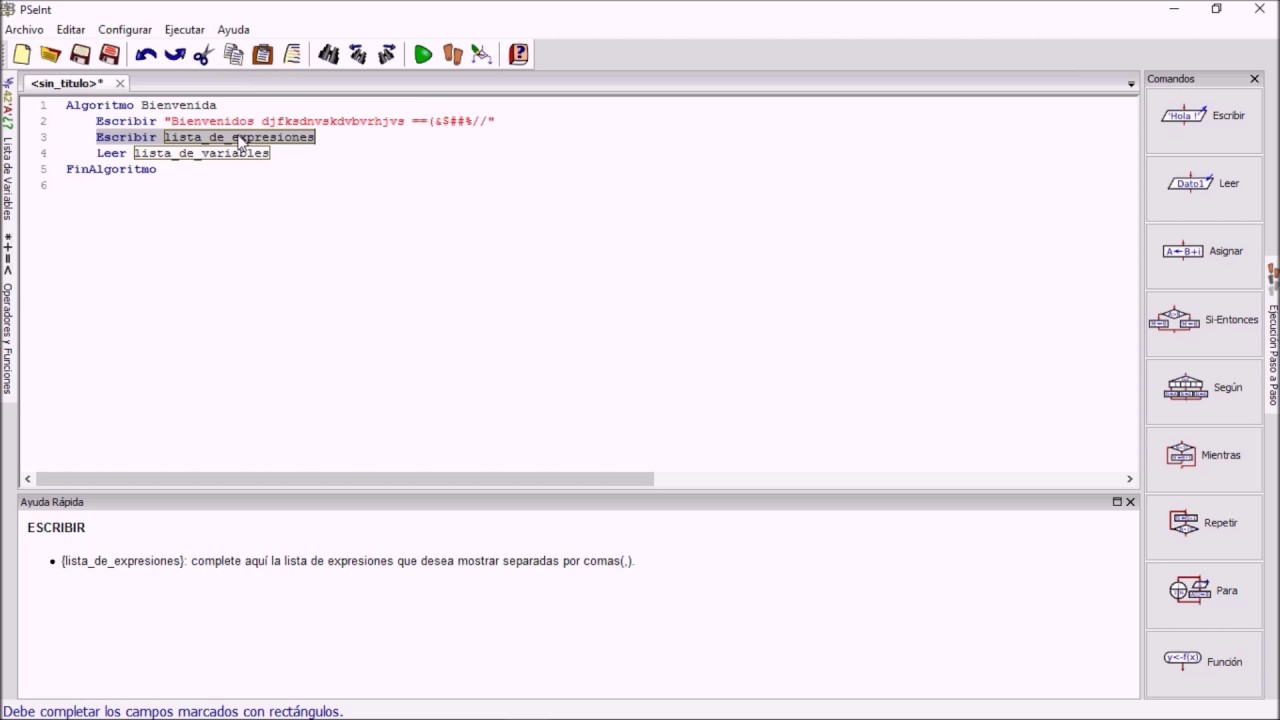This screenshot has height=720, width=1280.
Task: Fix indentation with the lined page icon
Action: click(292, 55)
